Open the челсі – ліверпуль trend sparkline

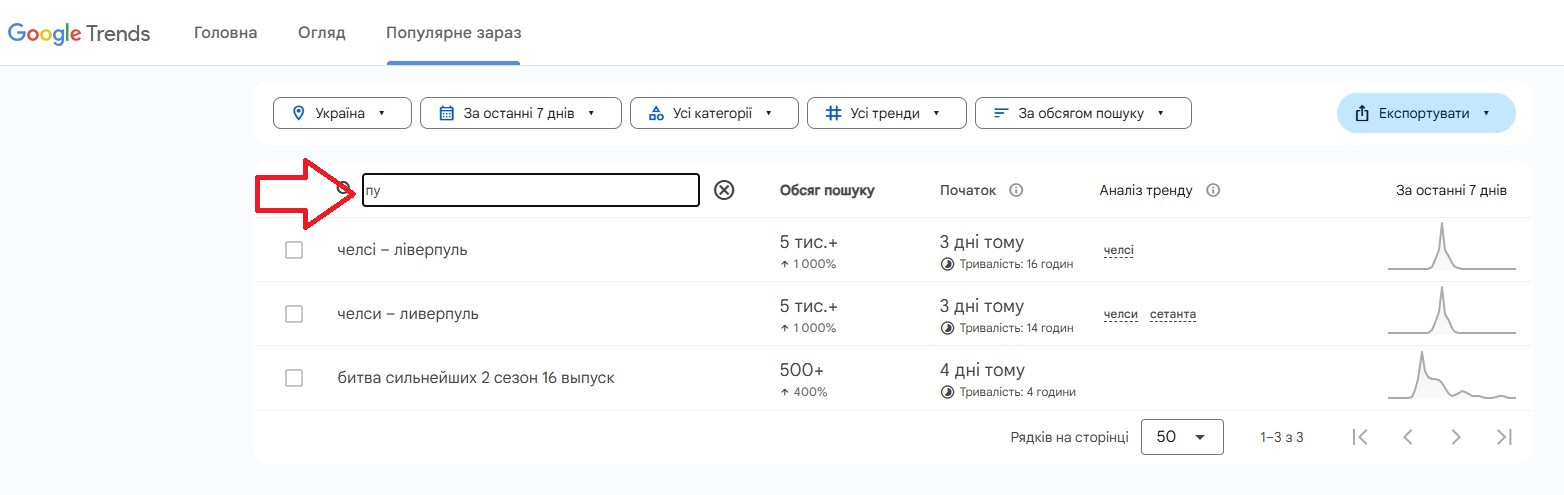[x=1452, y=247]
